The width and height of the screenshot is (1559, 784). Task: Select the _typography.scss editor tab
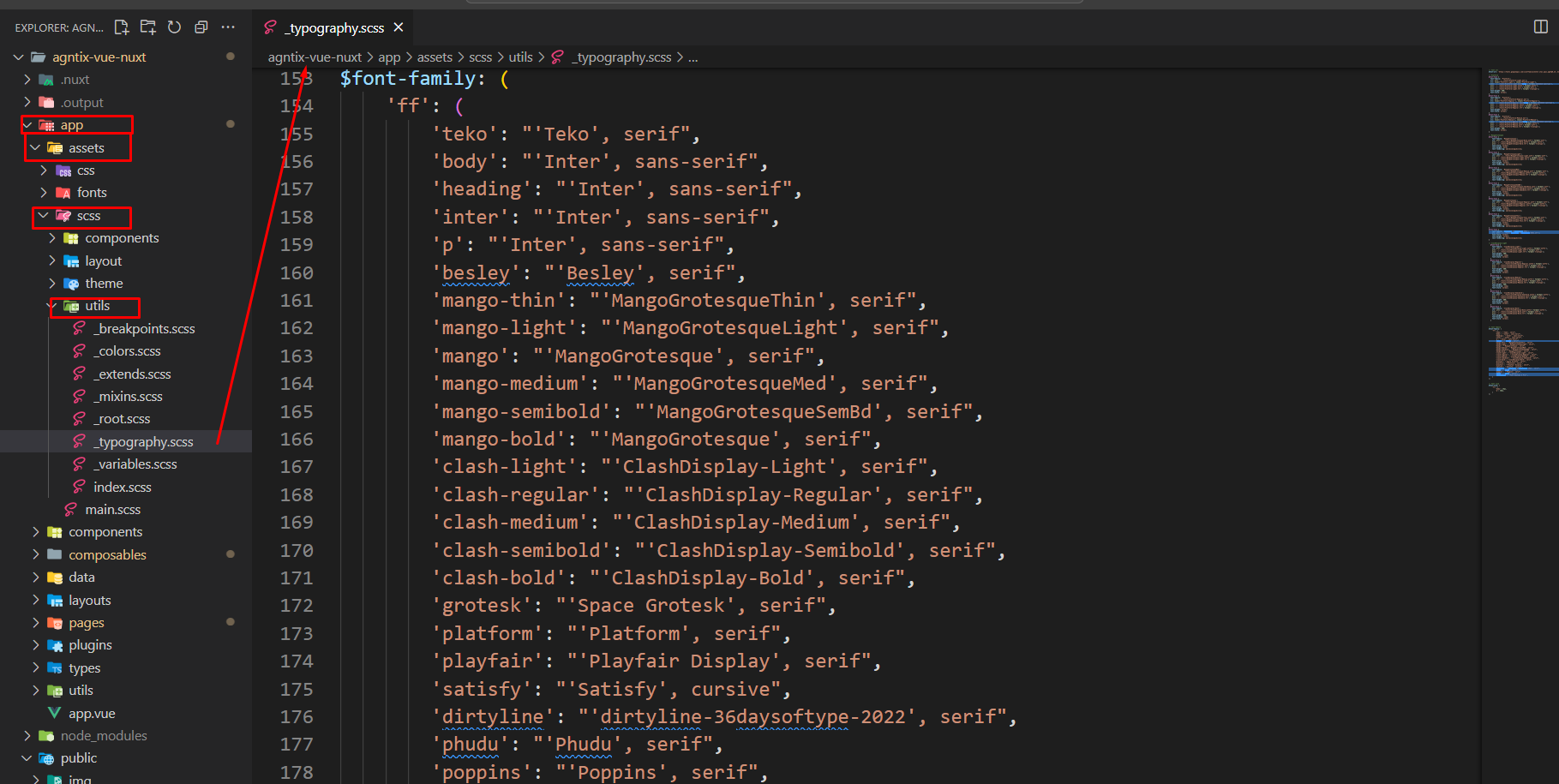335,28
